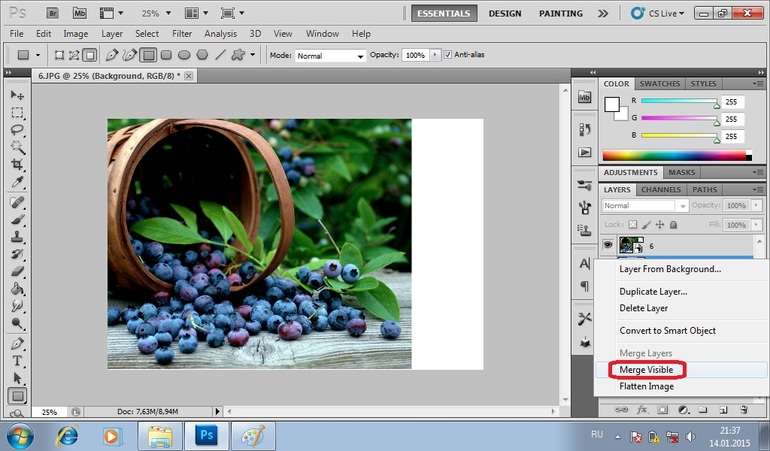Select the Eyedropper tool
This screenshot has height=451, width=770.
click(17, 182)
